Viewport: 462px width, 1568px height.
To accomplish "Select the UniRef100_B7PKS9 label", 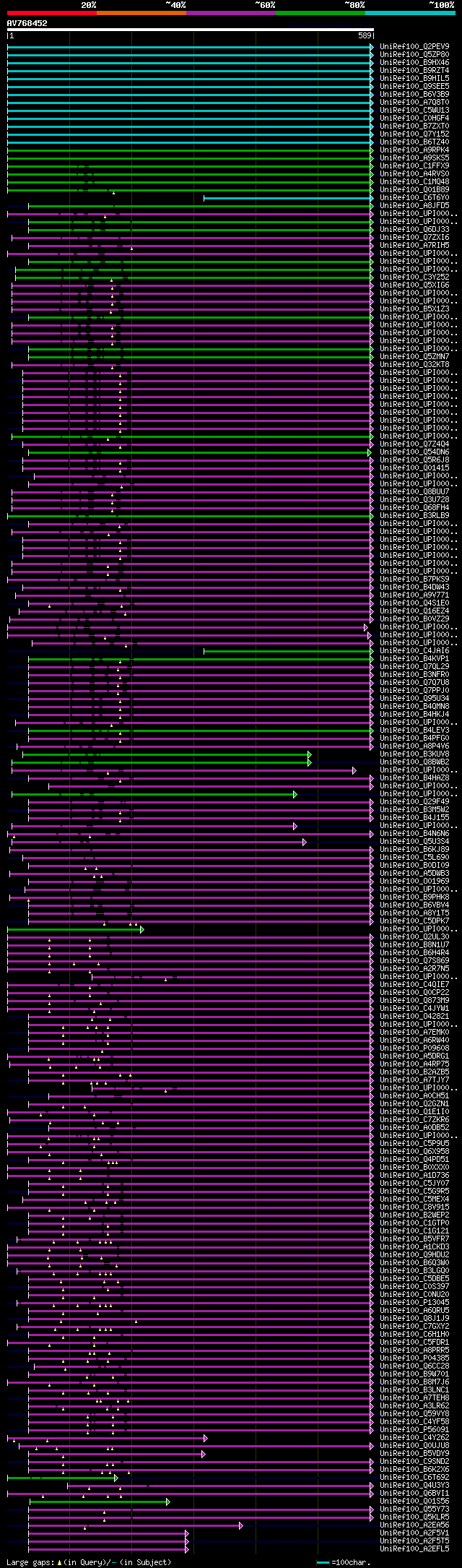I will tap(414, 579).
